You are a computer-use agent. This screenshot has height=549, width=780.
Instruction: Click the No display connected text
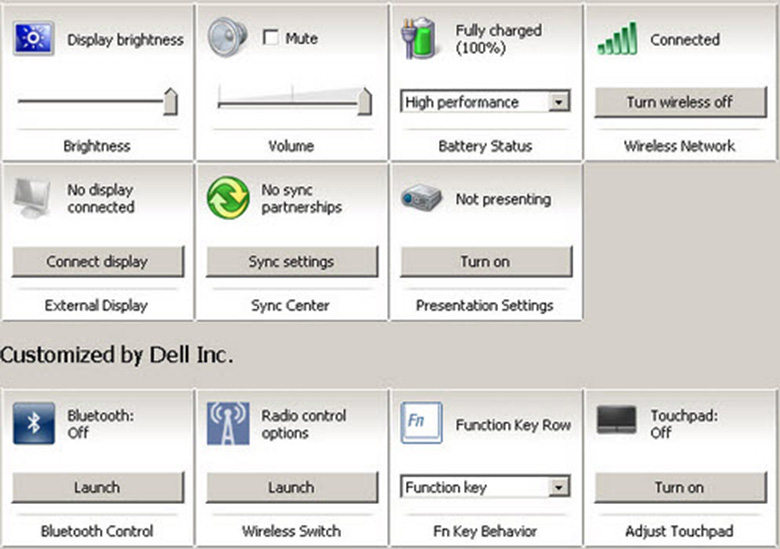[x=101, y=198]
